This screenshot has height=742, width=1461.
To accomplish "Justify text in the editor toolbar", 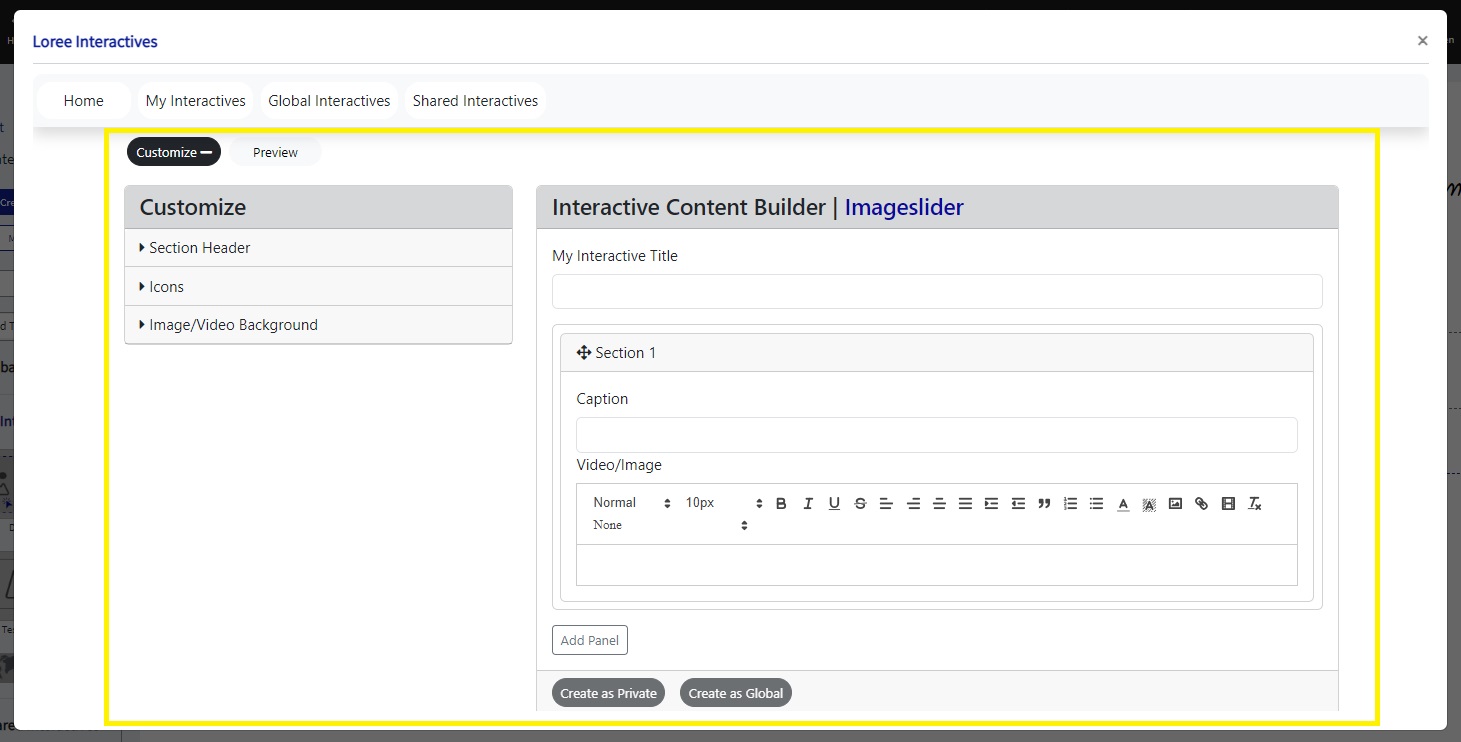I will [x=965, y=503].
